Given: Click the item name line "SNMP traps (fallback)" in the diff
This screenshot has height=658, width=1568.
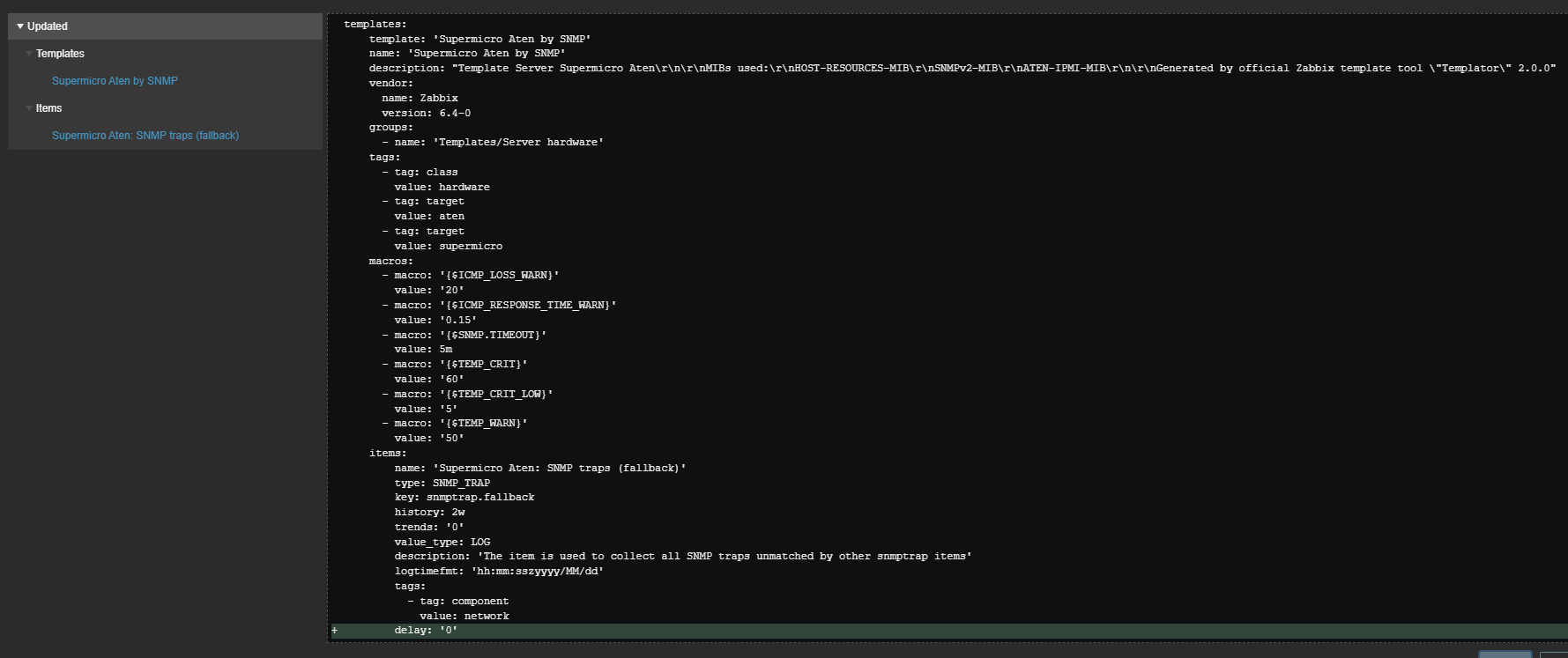Looking at the screenshot, I should coord(540,468).
